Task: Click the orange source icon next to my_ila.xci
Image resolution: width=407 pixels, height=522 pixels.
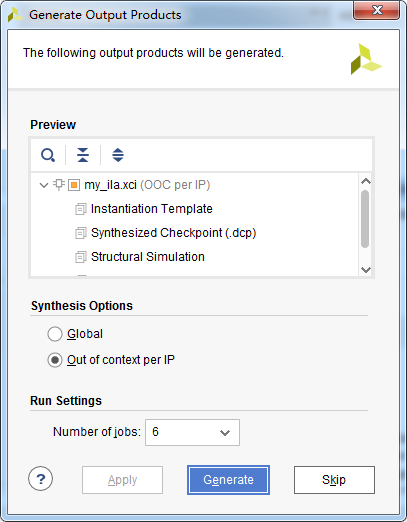Action: (x=74, y=185)
